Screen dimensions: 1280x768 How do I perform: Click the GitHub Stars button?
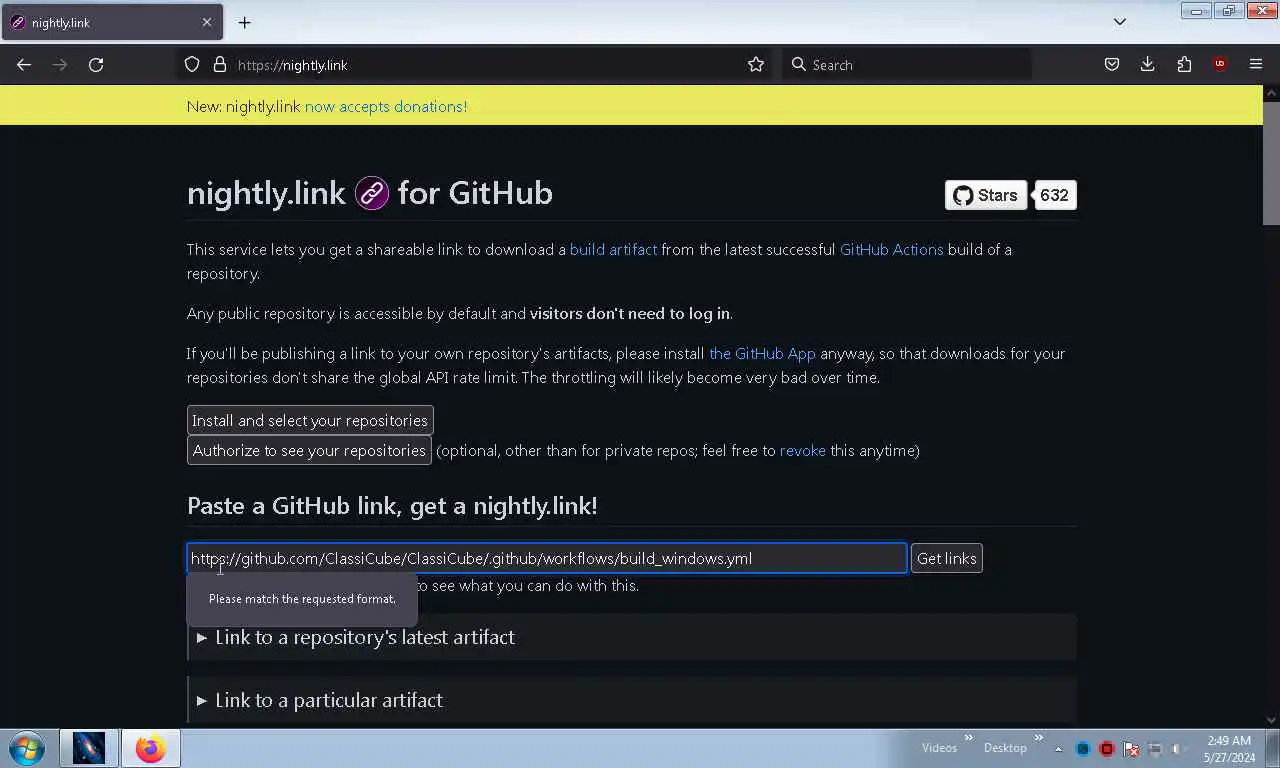tap(986, 195)
